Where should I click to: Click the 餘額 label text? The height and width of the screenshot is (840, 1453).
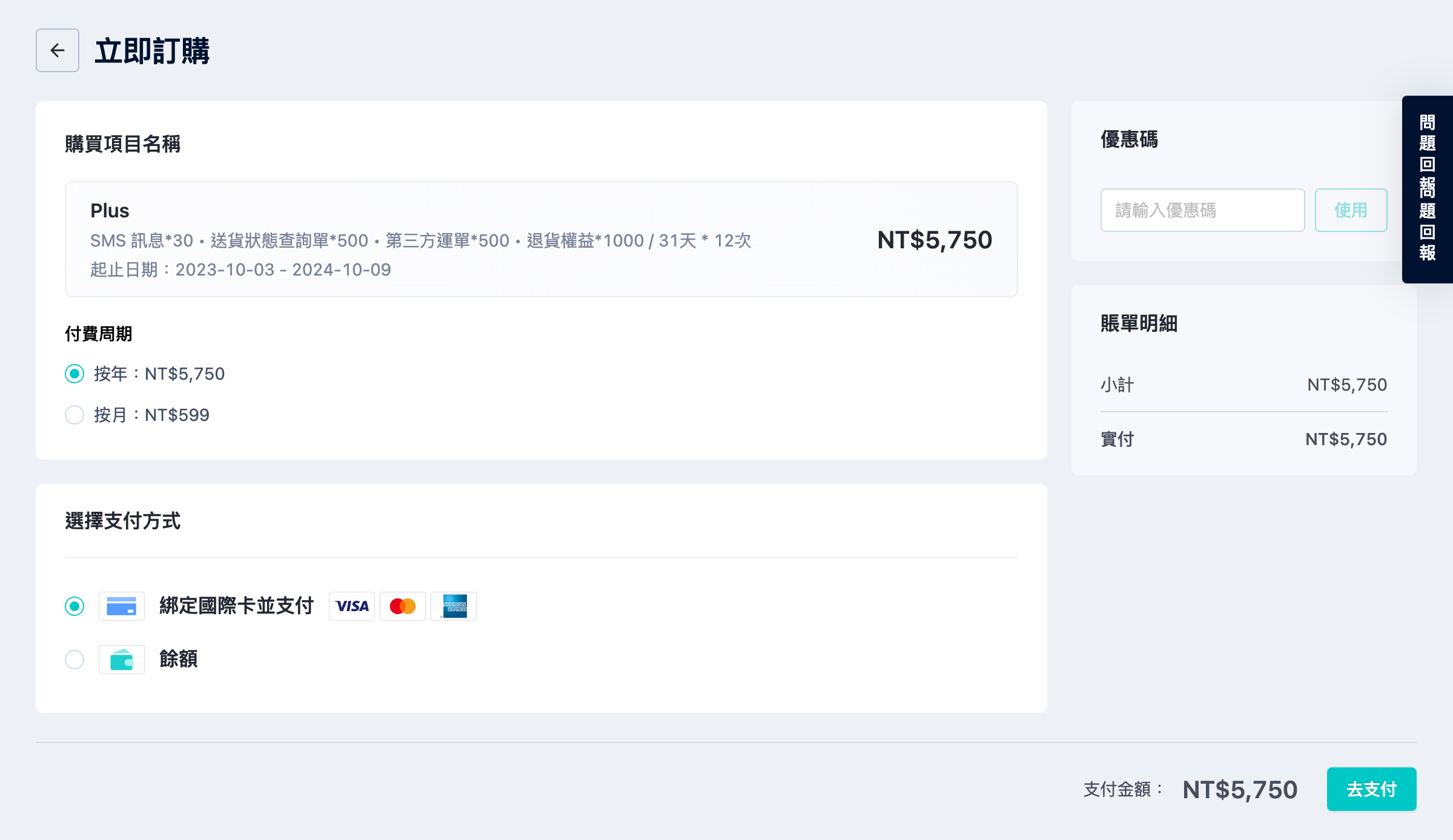pos(178,659)
